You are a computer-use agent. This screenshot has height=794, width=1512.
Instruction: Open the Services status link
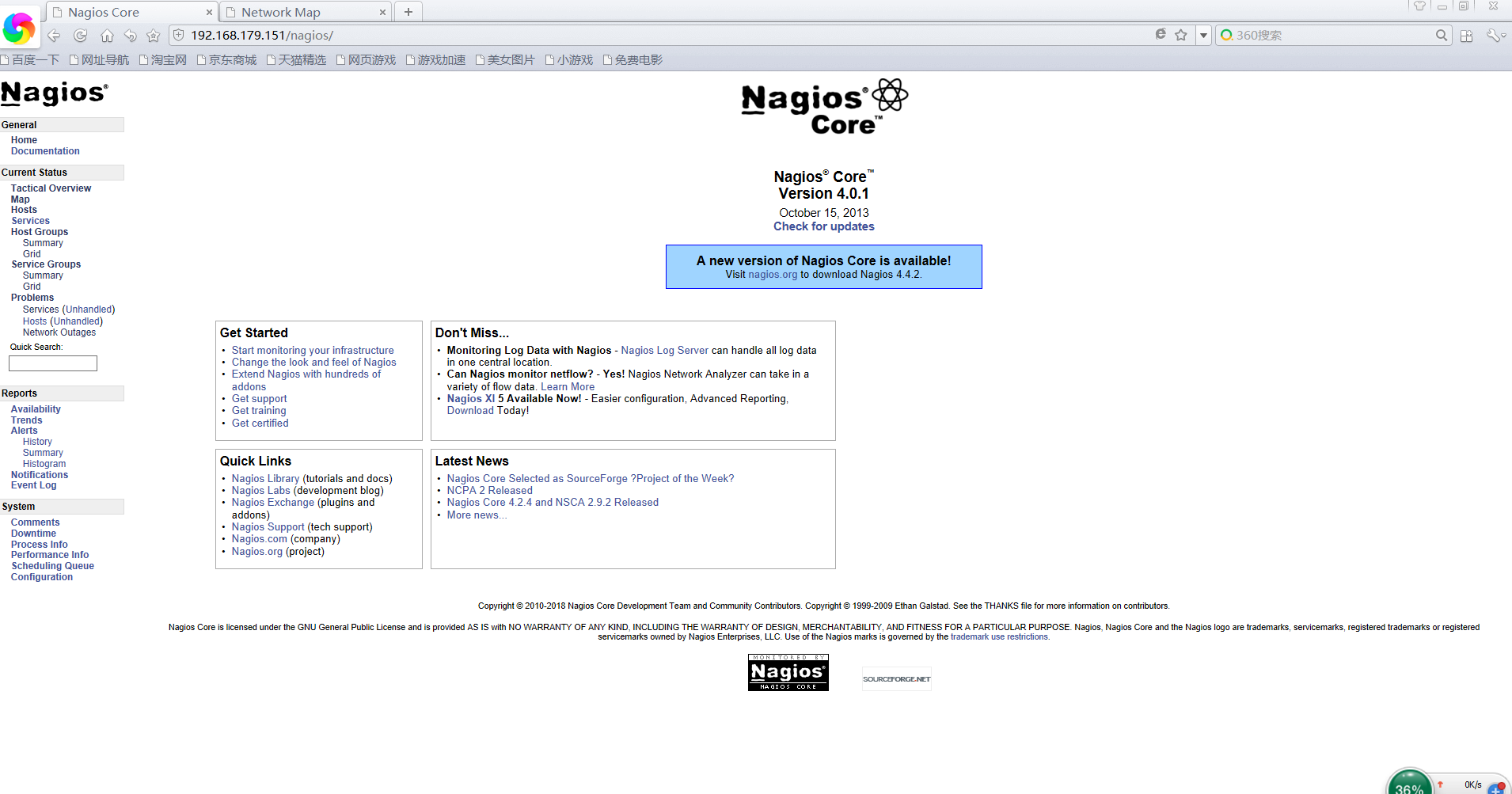click(x=30, y=221)
